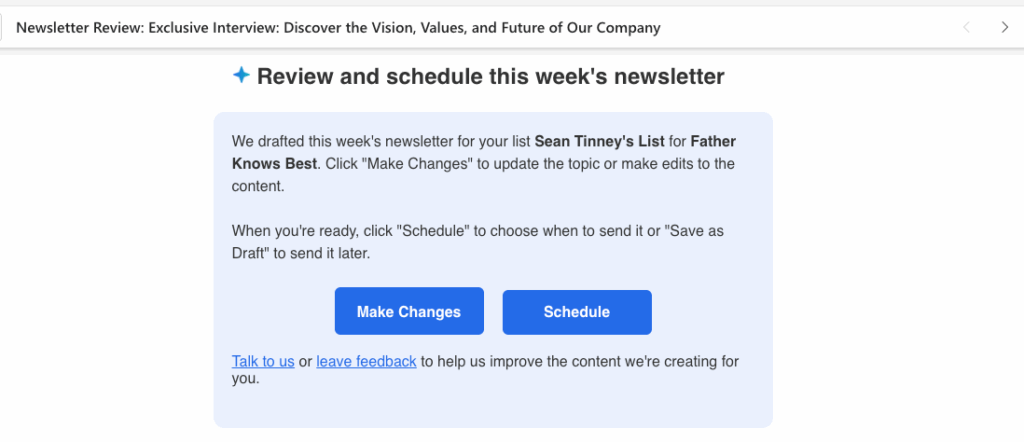
Task: Go to the next email using right chevron
Action: pyautogui.click(x=1005, y=28)
